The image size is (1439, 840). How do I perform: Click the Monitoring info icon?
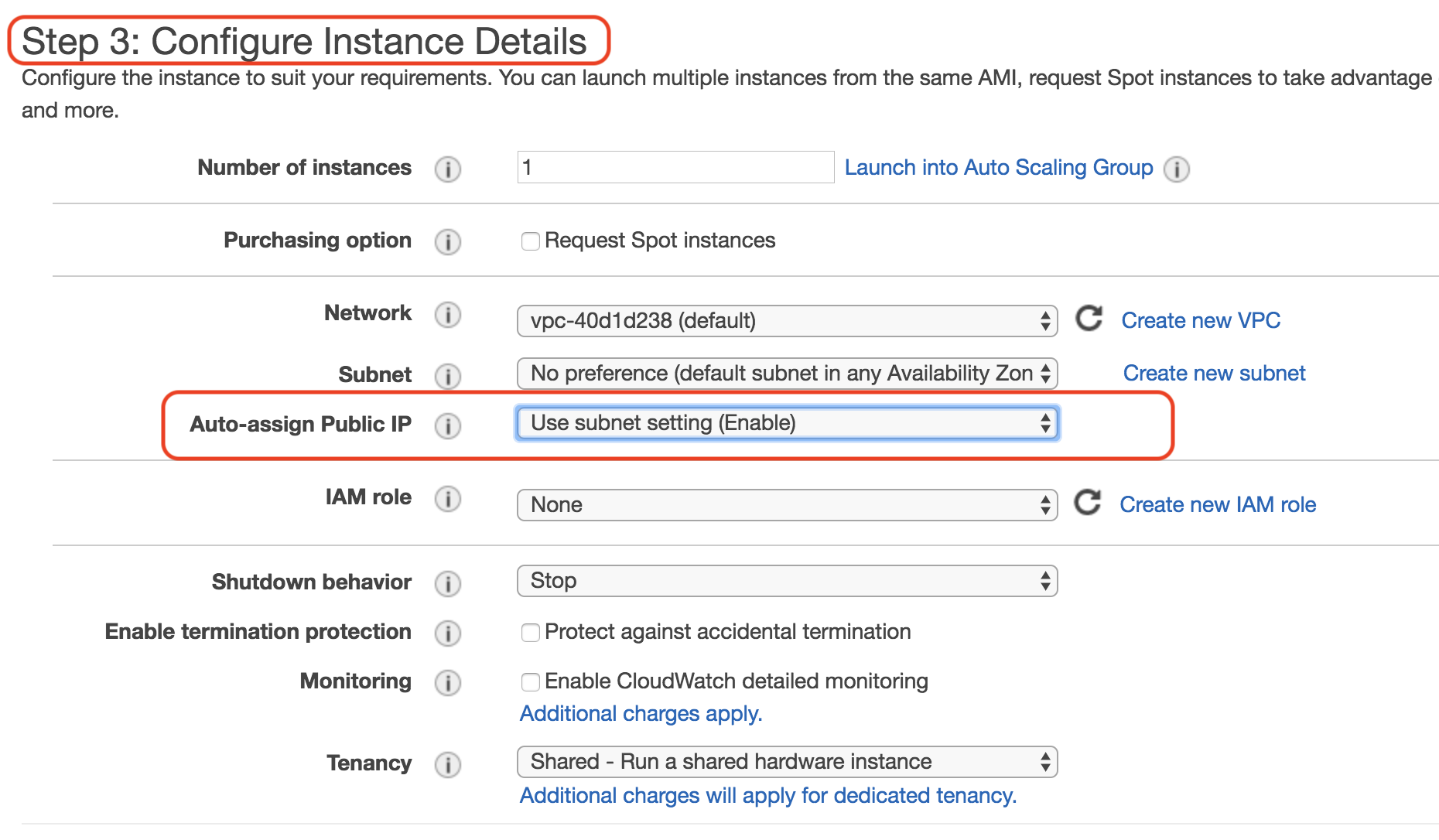(x=448, y=683)
